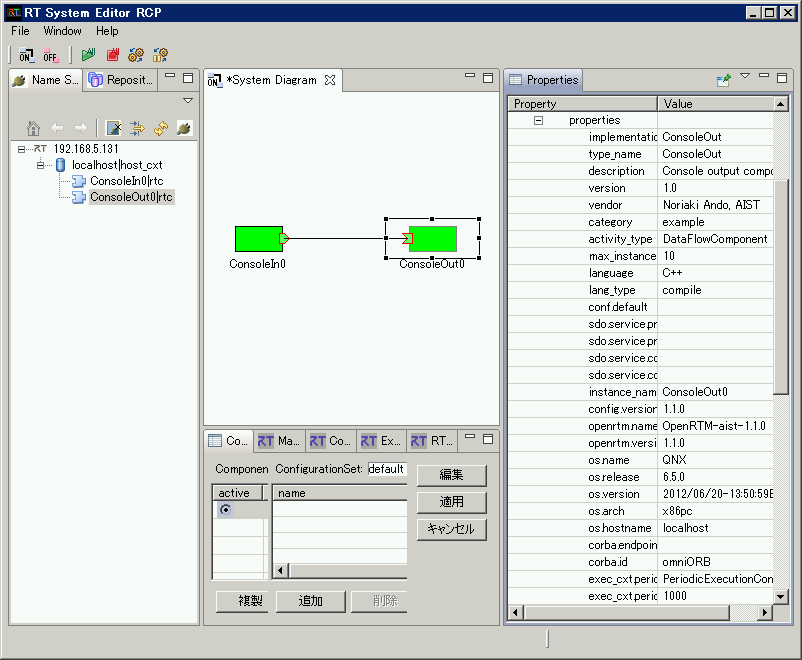Screen dimensions: 802x660
Task: Switch to the RT Co... tab
Action: click(330, 441)
